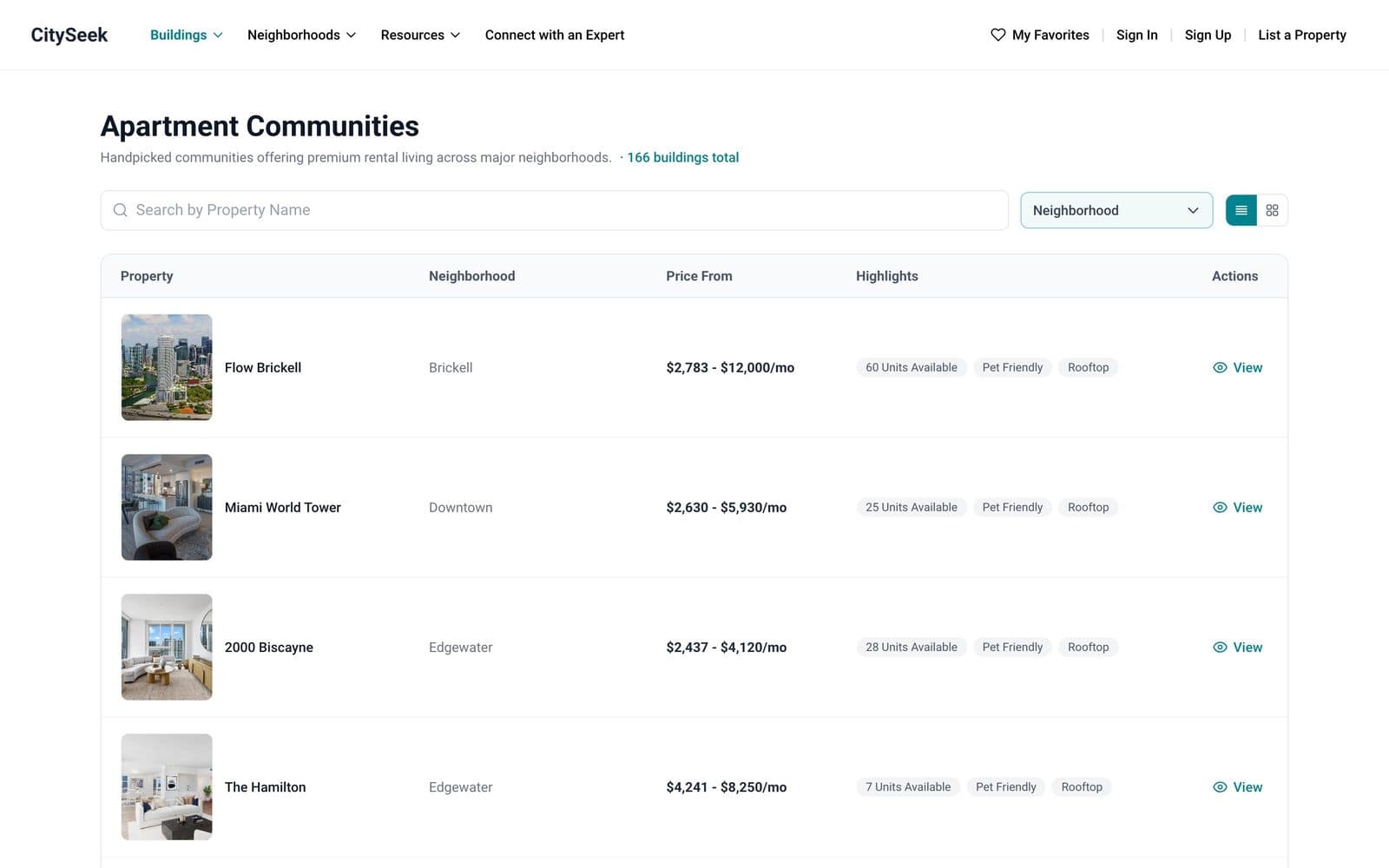This screenshot has height=868, width=1389.
Task: Open the Neighborhood filter dropdown
Action: click(x=1116, y=210)
